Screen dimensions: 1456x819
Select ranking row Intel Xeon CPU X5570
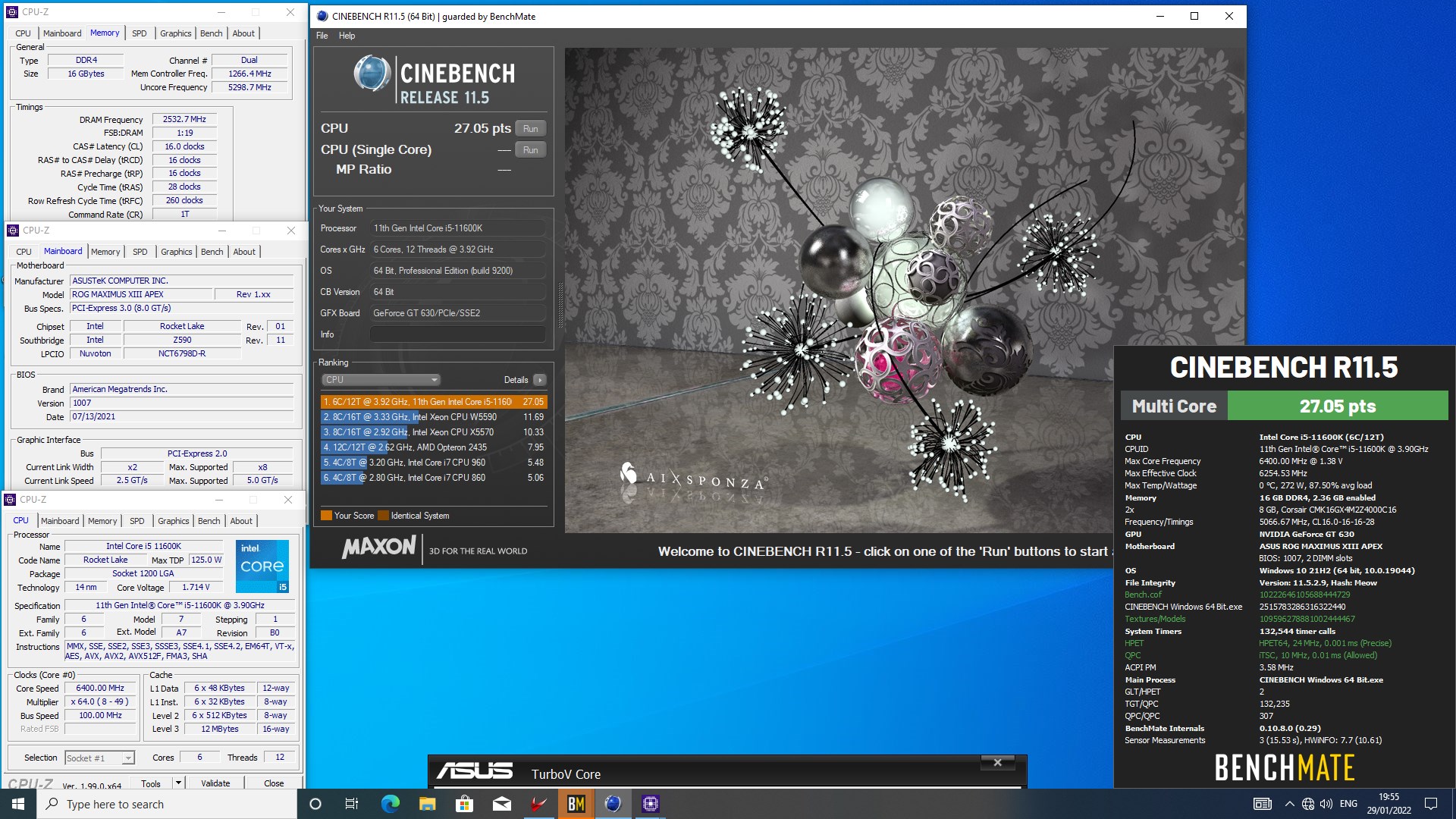(x=434, y=432)
